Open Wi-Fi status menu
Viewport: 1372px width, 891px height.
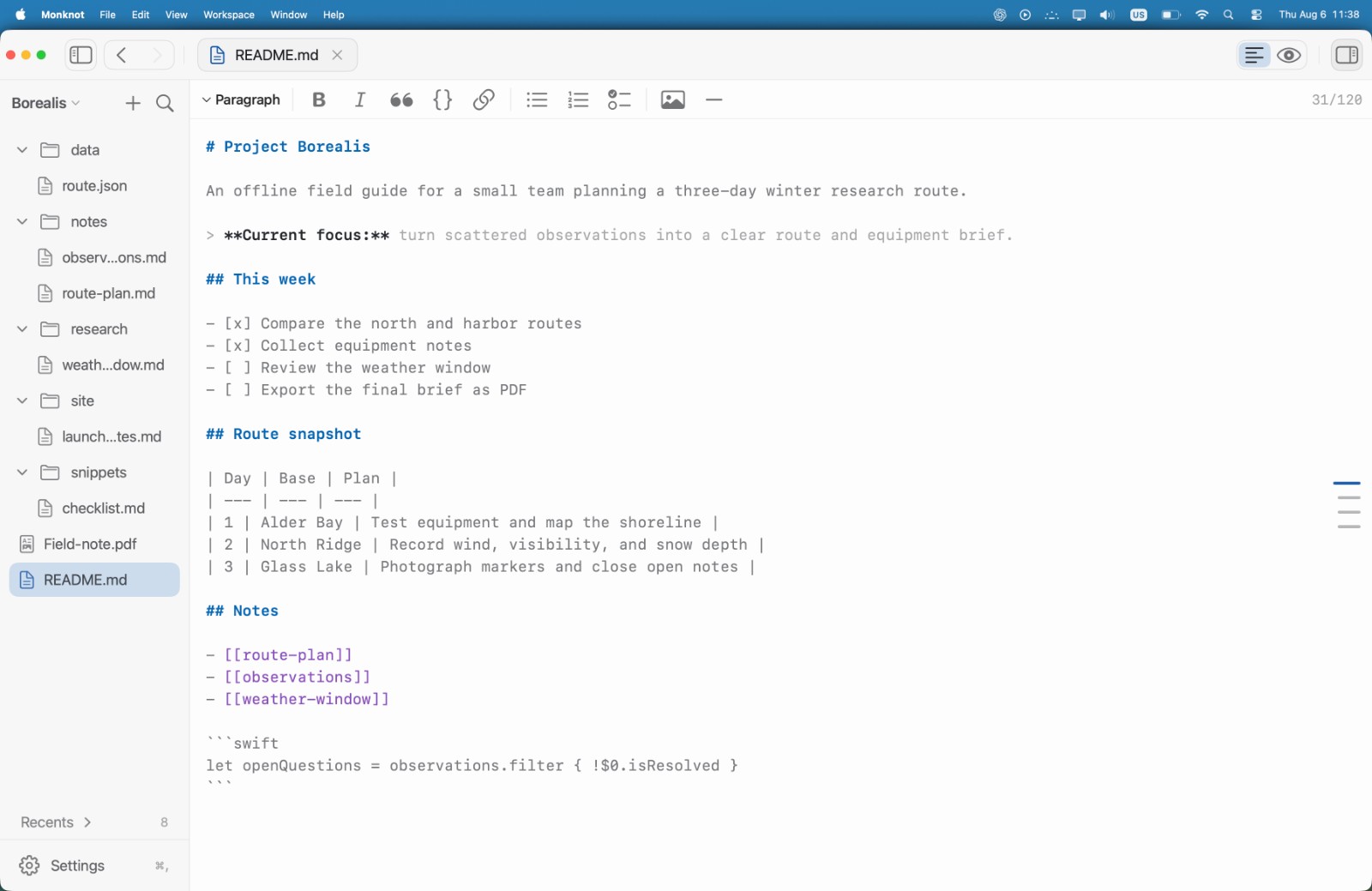[1201, 15]
